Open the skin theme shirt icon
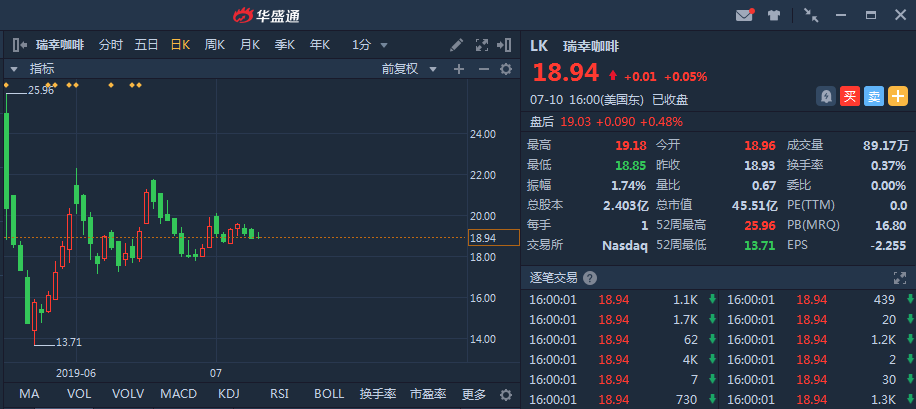 [774, 15]
